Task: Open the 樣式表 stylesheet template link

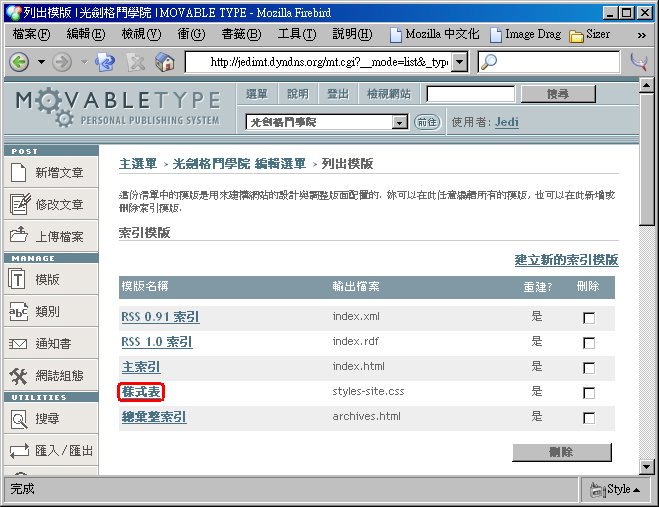Action: 141,392
